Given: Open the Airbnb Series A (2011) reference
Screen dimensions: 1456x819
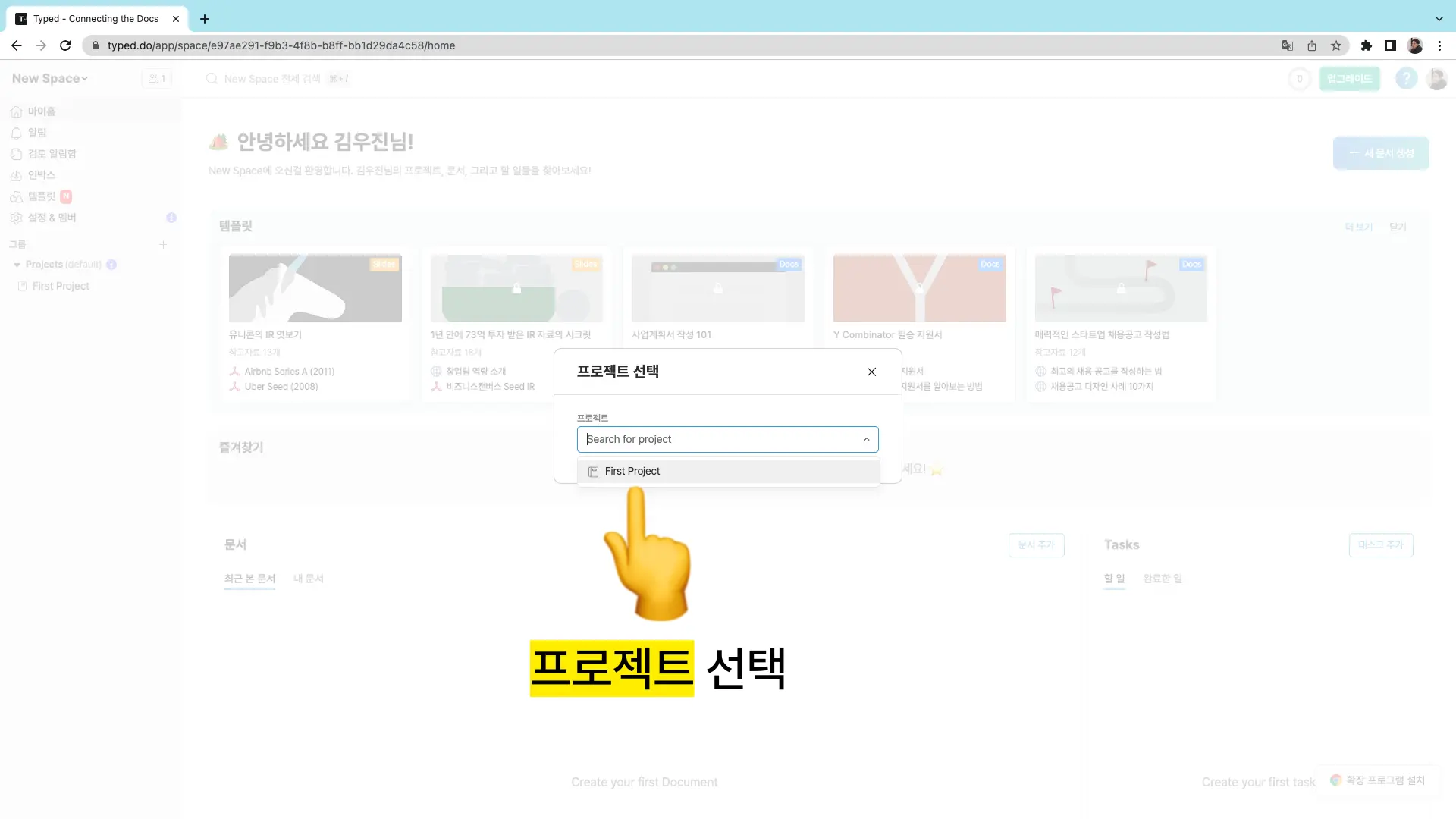Looking at the screenshot, I should (282, 372).
